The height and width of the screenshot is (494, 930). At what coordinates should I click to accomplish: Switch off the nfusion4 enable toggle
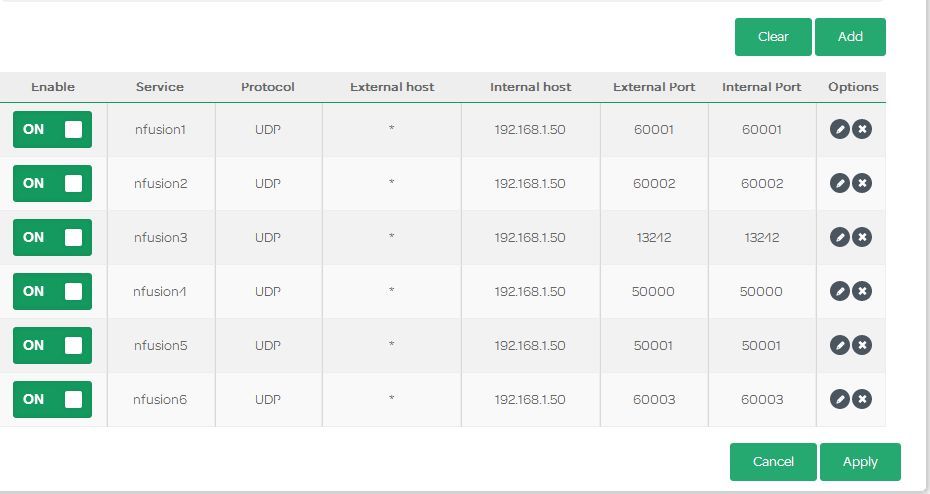pos(52,291)
